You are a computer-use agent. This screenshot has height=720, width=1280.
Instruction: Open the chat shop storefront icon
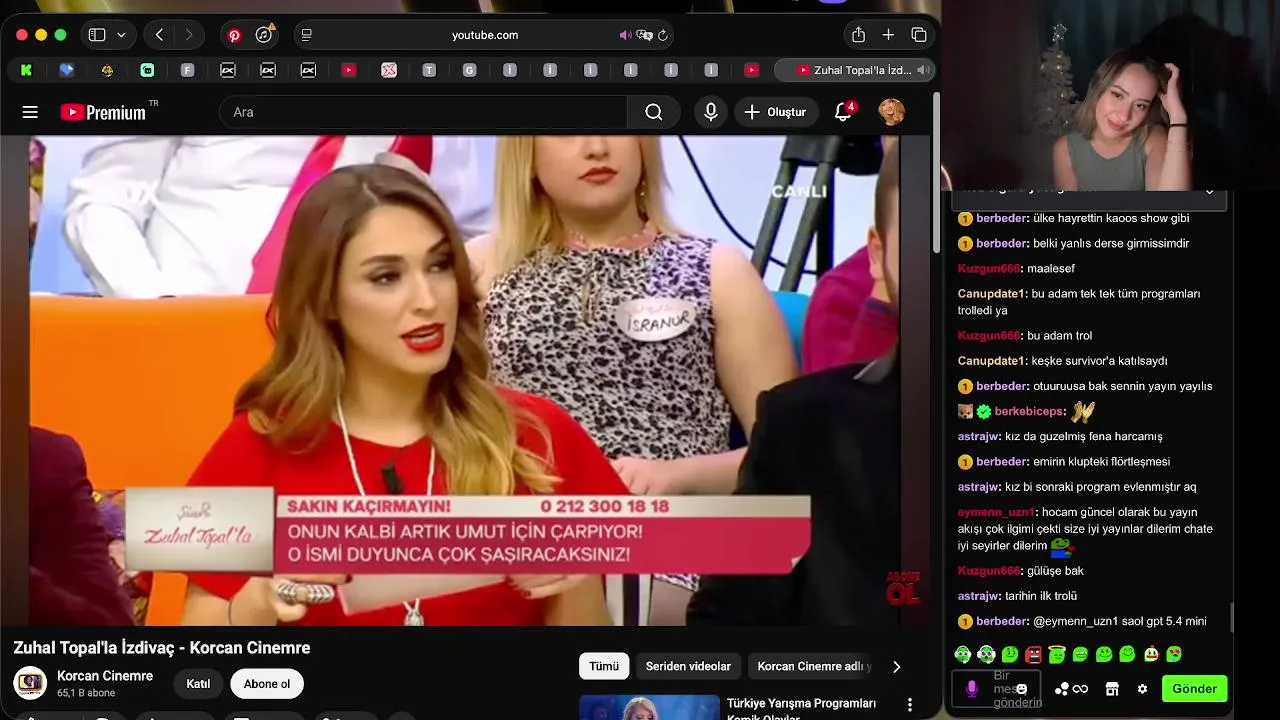tap(1111, 689)
